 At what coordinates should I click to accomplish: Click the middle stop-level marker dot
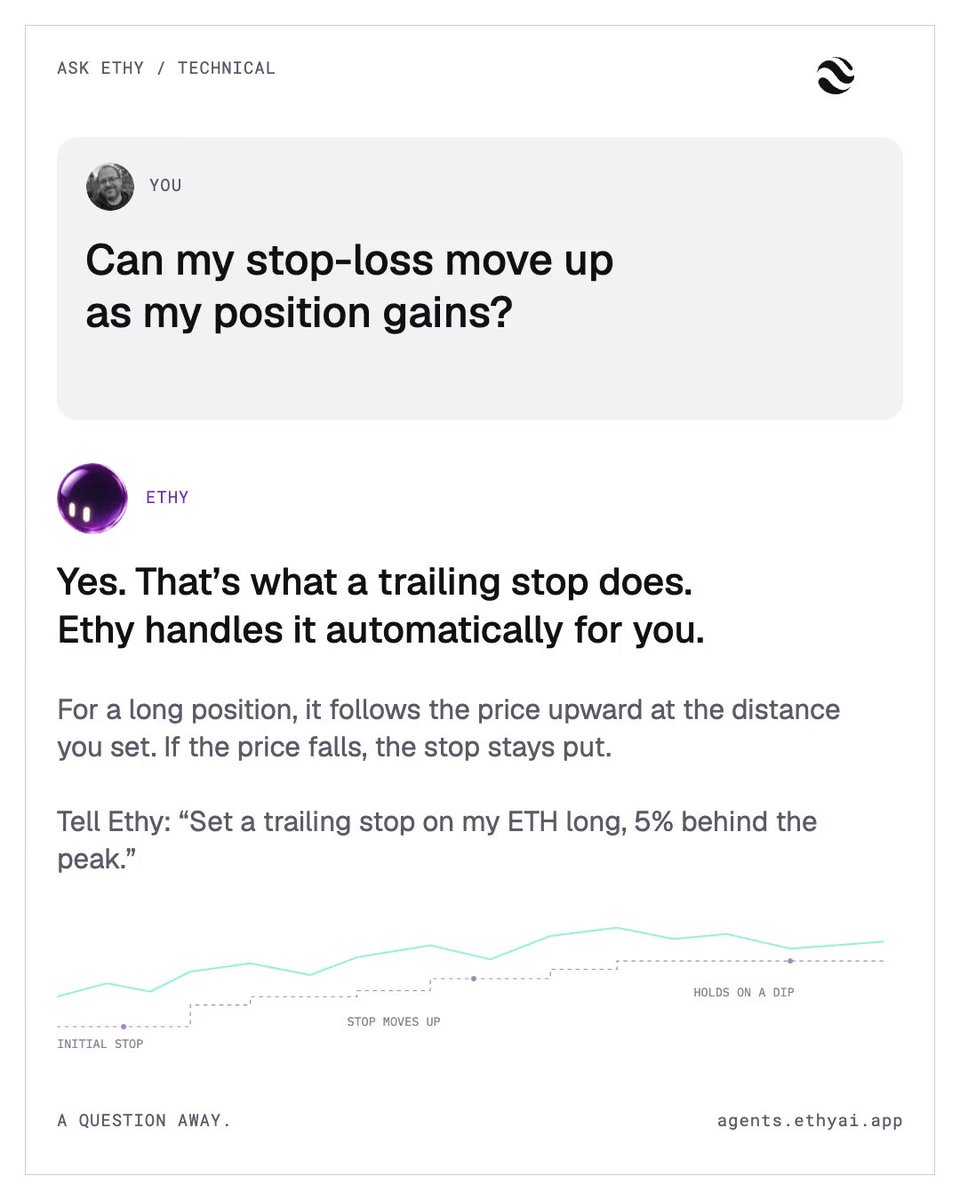[x=473, y=978]
